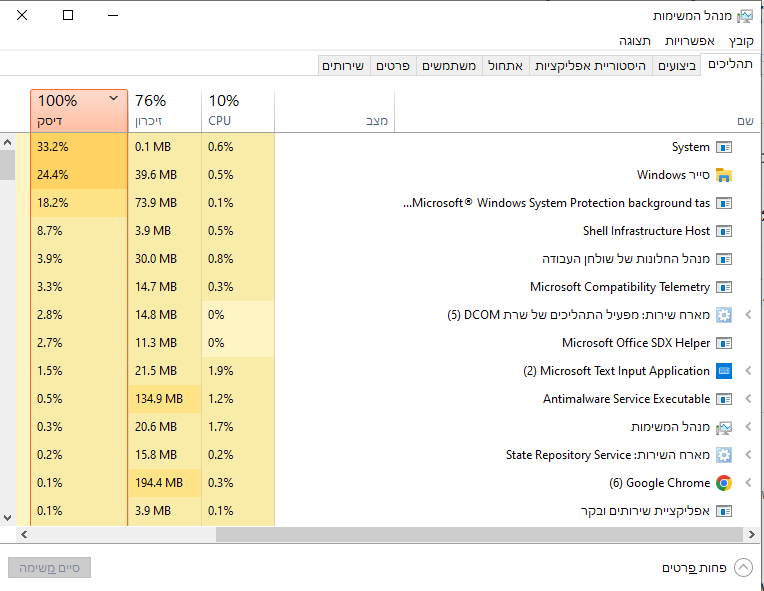The image size is (764, 591).
Task: Expand the Antimalware Service Executable row
Action: (748, 399)
